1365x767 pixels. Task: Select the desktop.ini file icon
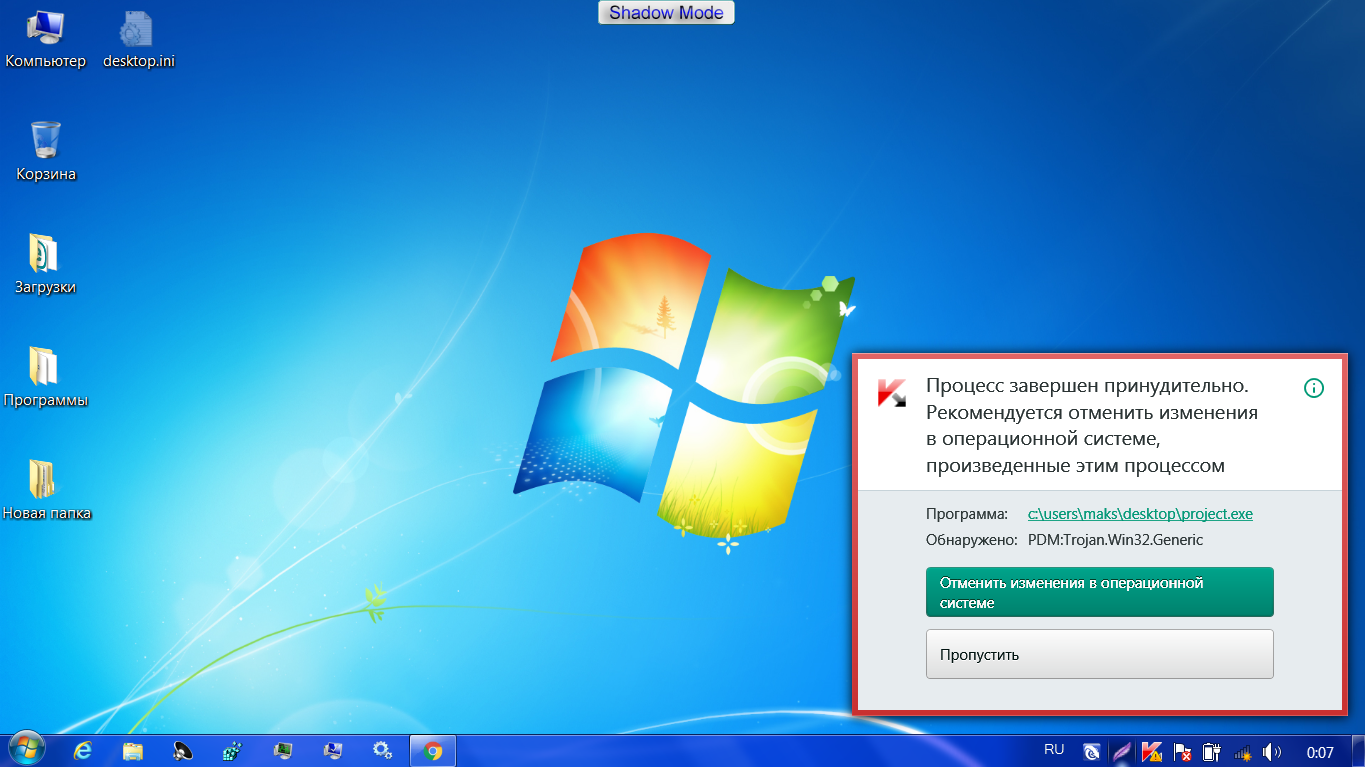coord(139,41)
